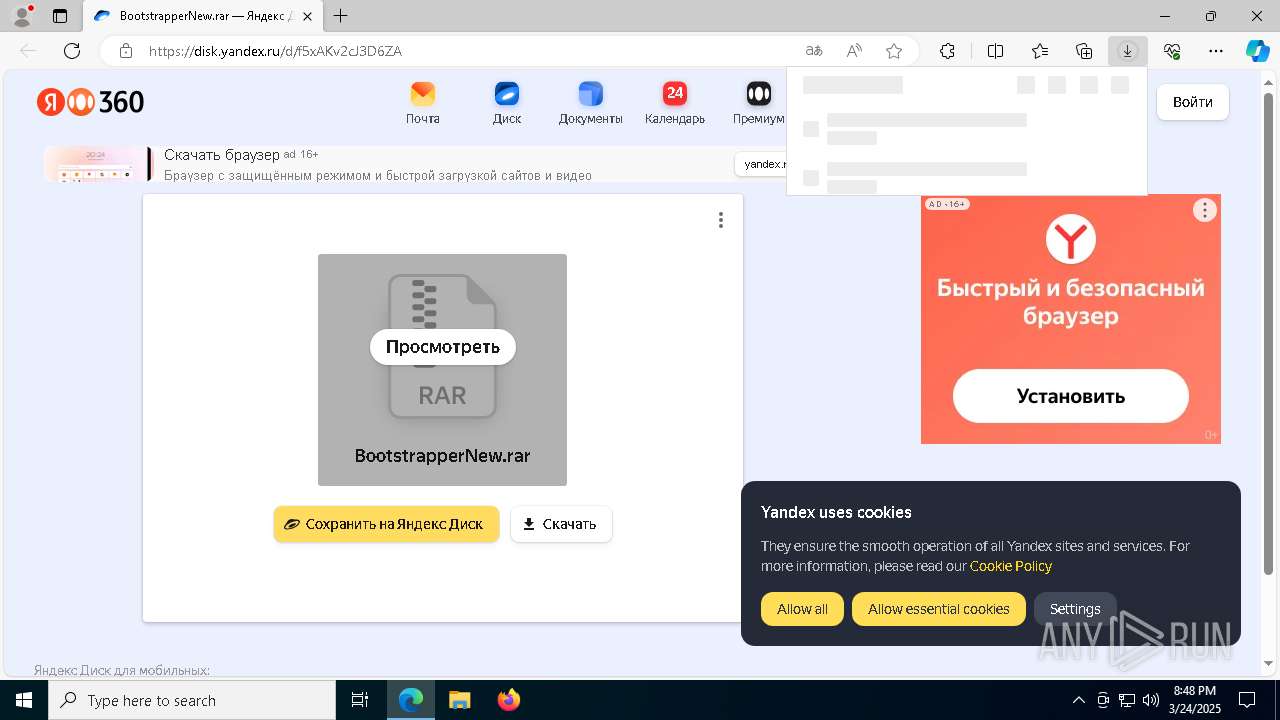Open Edge tab actions menu icon
1280x720 pixels.
pos(60,16)
